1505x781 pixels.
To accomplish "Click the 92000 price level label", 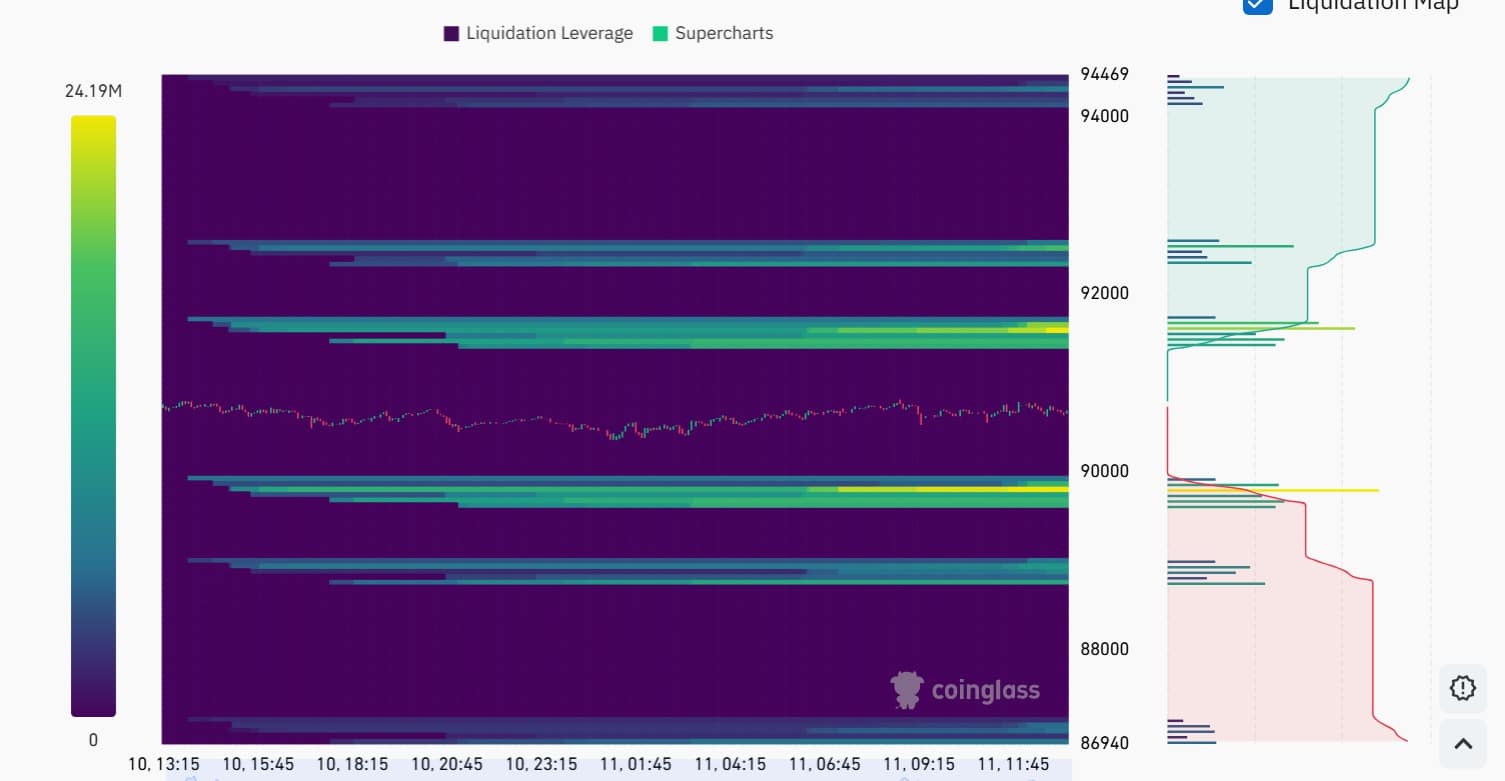I will tap(1103, 293).
